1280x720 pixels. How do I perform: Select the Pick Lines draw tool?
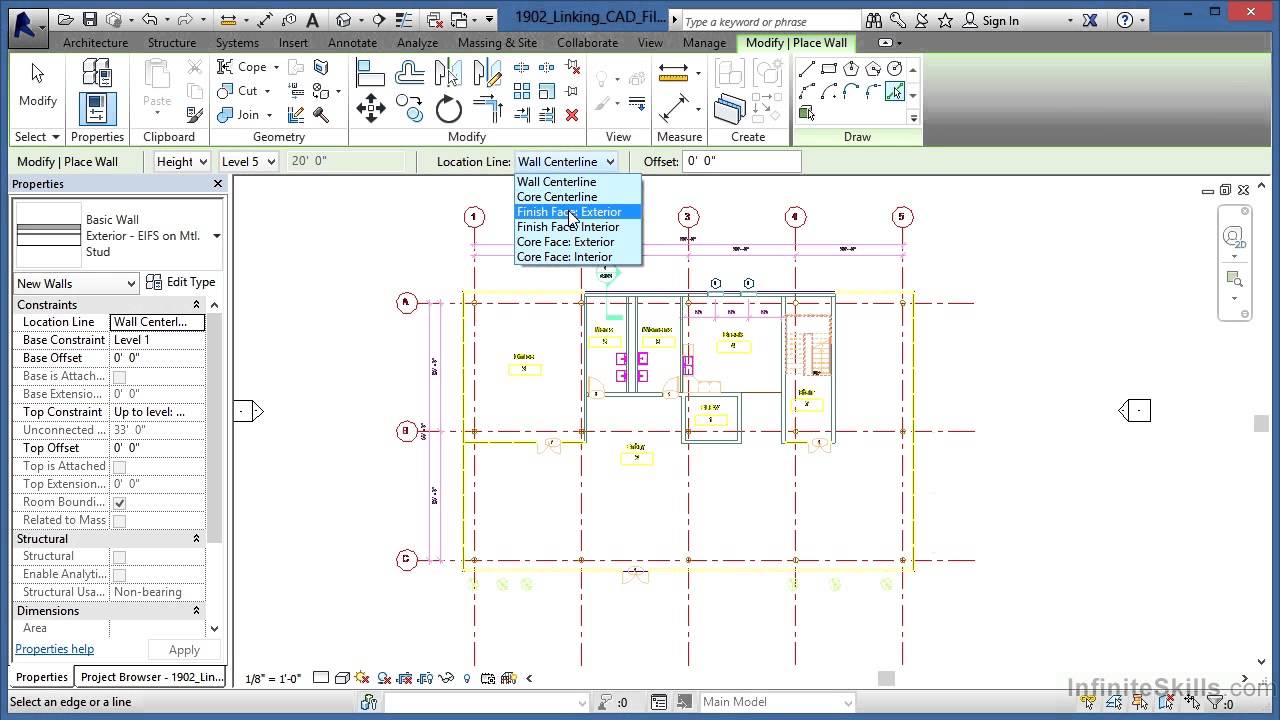[895, 91]
